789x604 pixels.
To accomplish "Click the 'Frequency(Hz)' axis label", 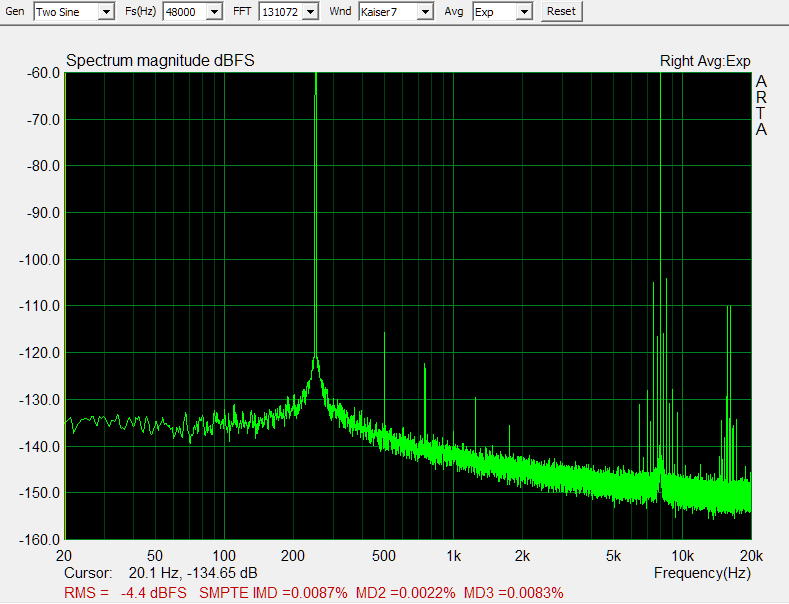I will (702, 573).
